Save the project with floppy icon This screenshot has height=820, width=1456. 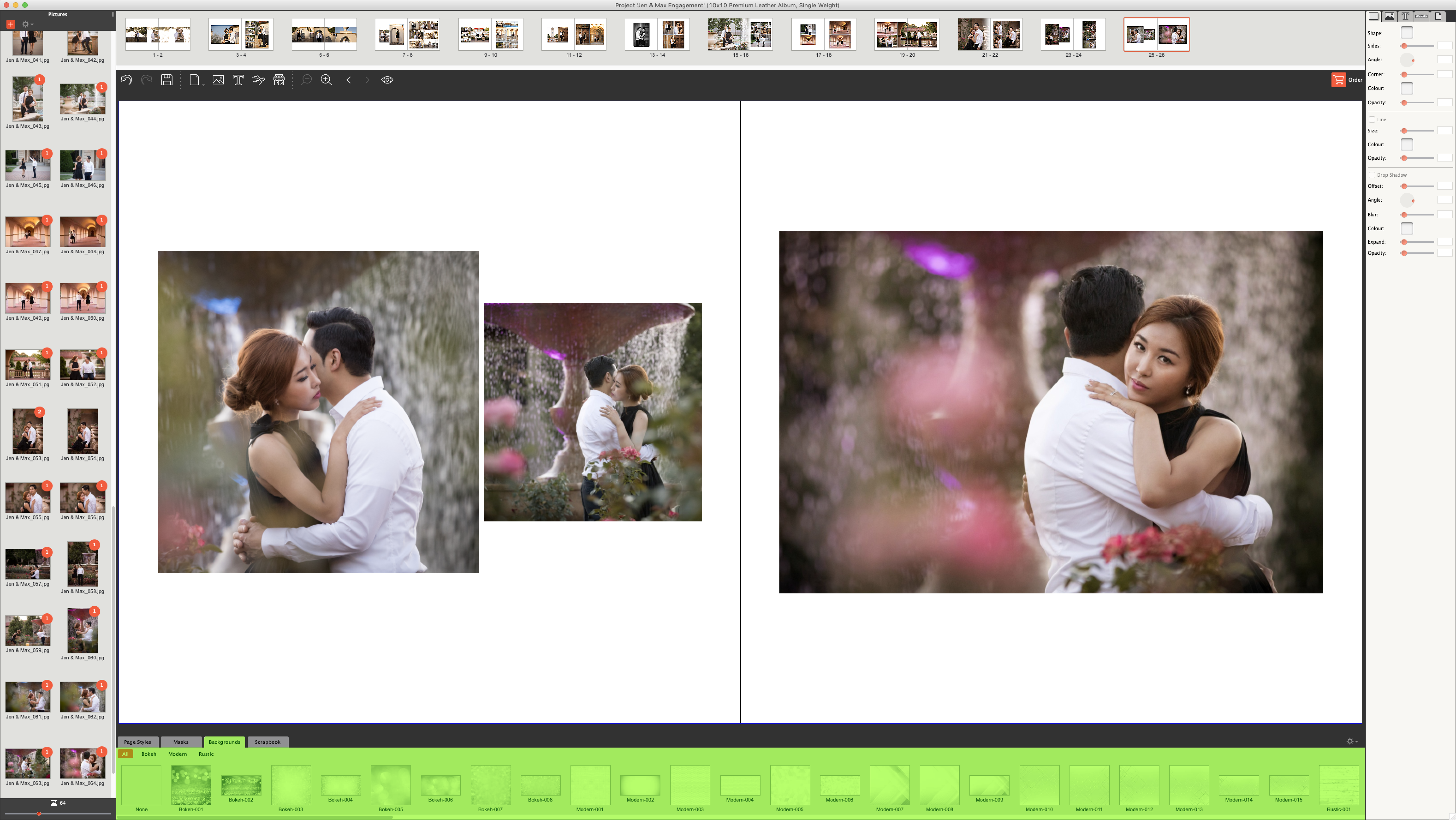(x=167, y=80)
